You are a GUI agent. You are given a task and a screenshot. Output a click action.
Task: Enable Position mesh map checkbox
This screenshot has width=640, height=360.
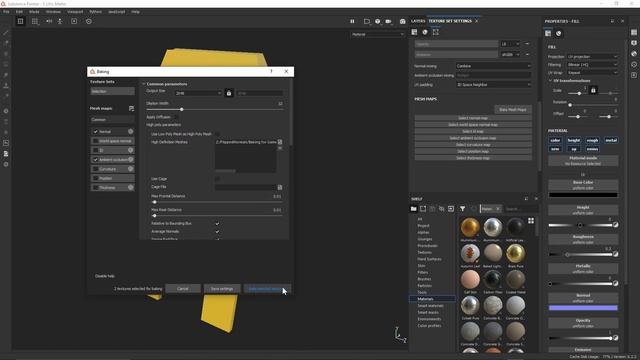coord(96,178)
